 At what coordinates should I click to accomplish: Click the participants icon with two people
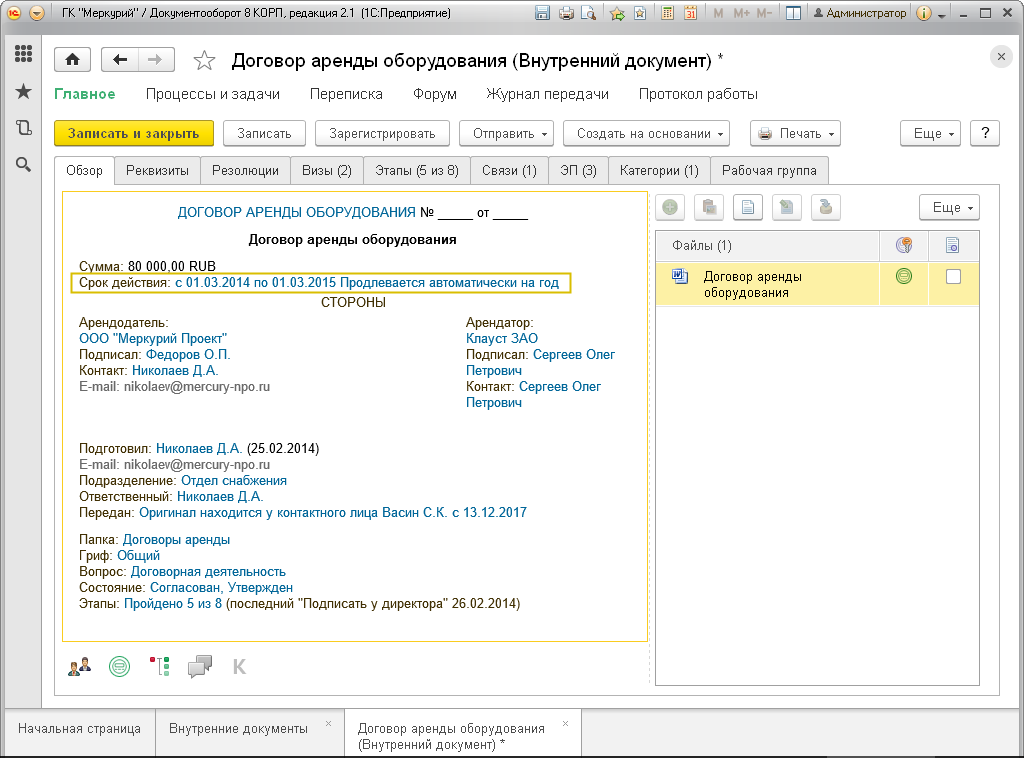tap(80, 667)
